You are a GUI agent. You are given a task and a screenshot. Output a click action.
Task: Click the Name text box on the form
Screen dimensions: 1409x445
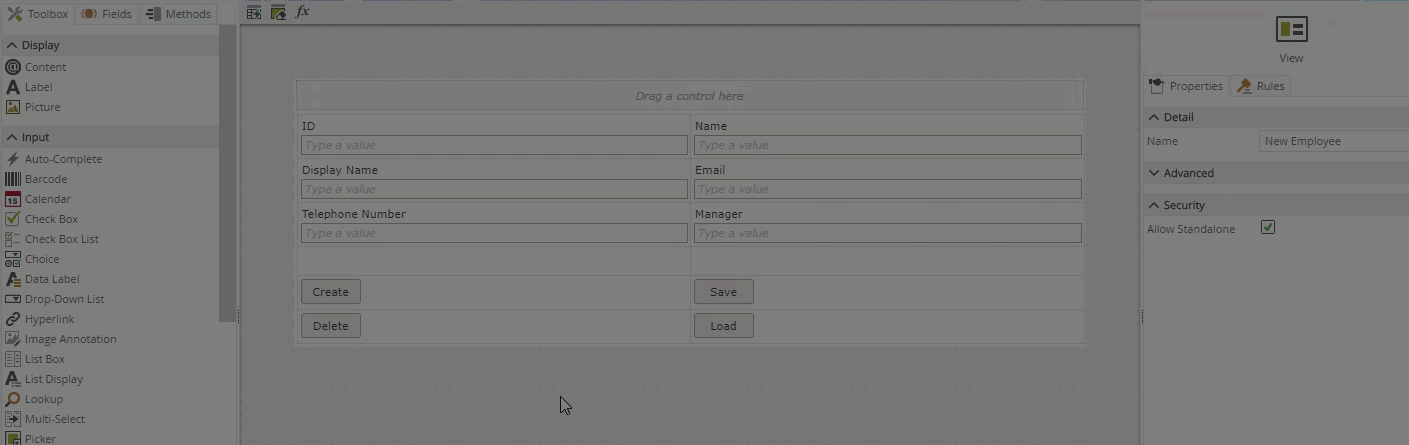point(888,145)
